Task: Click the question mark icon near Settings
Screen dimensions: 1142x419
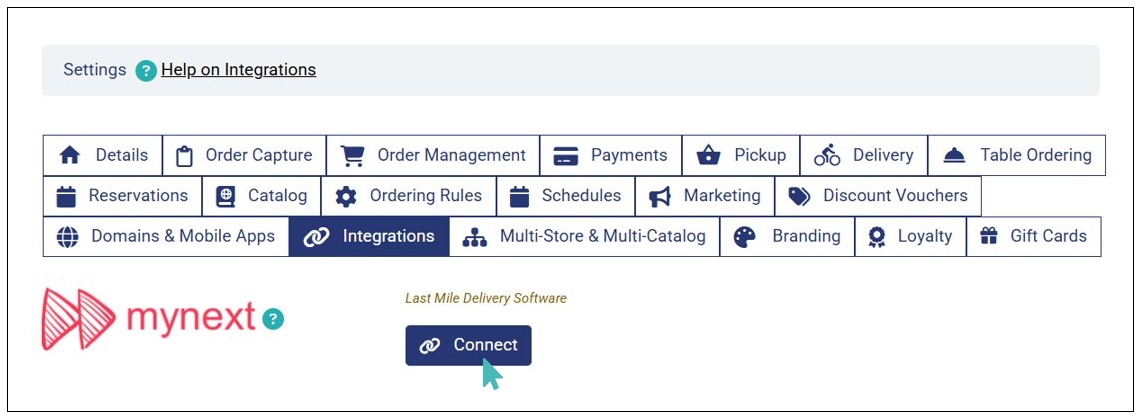Action: point(147,71)
